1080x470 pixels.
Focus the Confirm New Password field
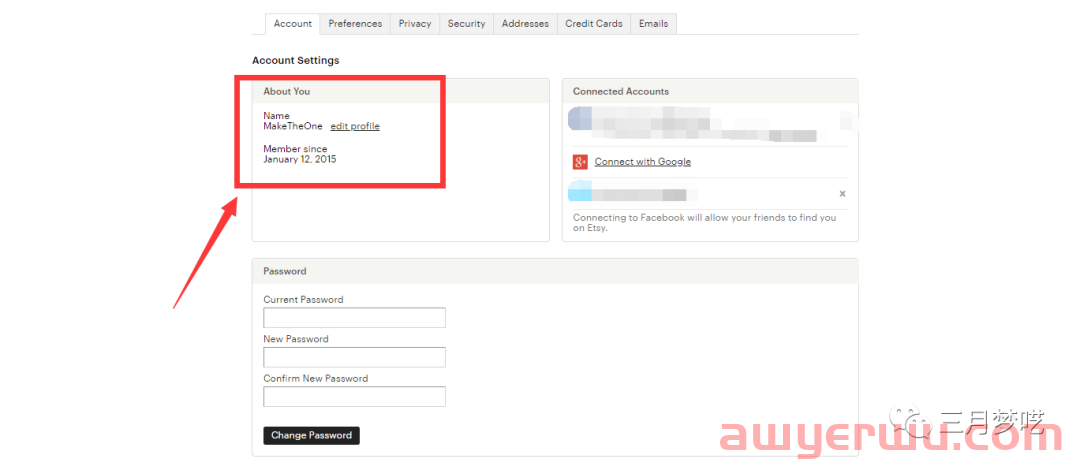point(354,396)
